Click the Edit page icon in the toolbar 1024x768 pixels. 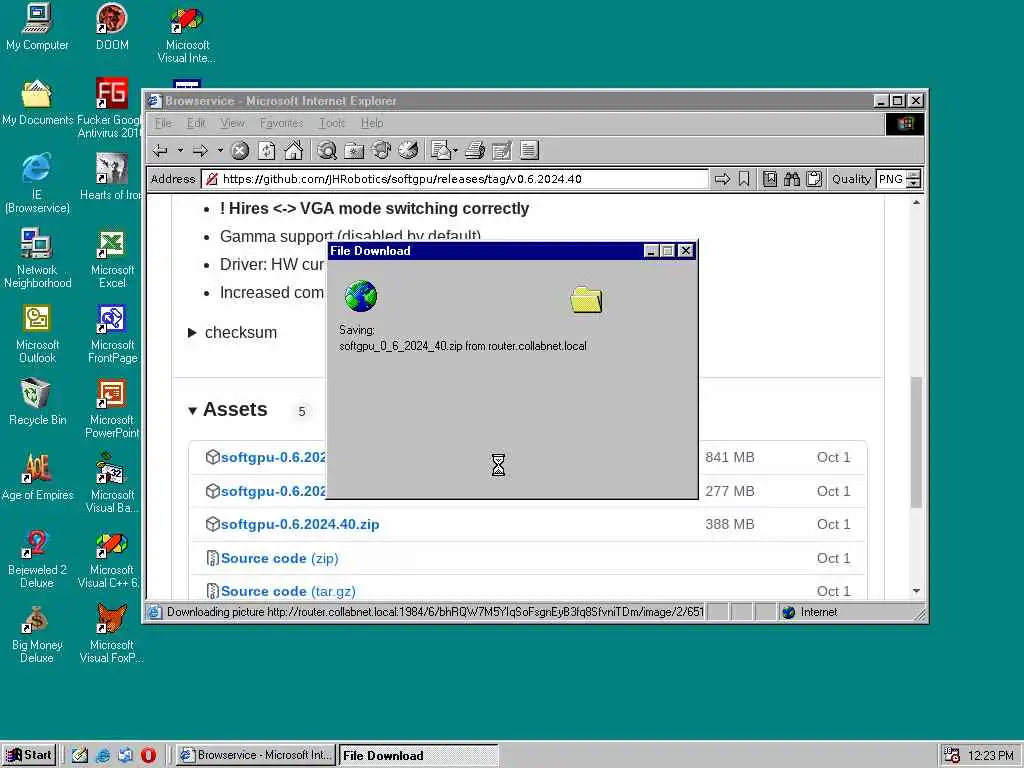[x=502, y=151]
